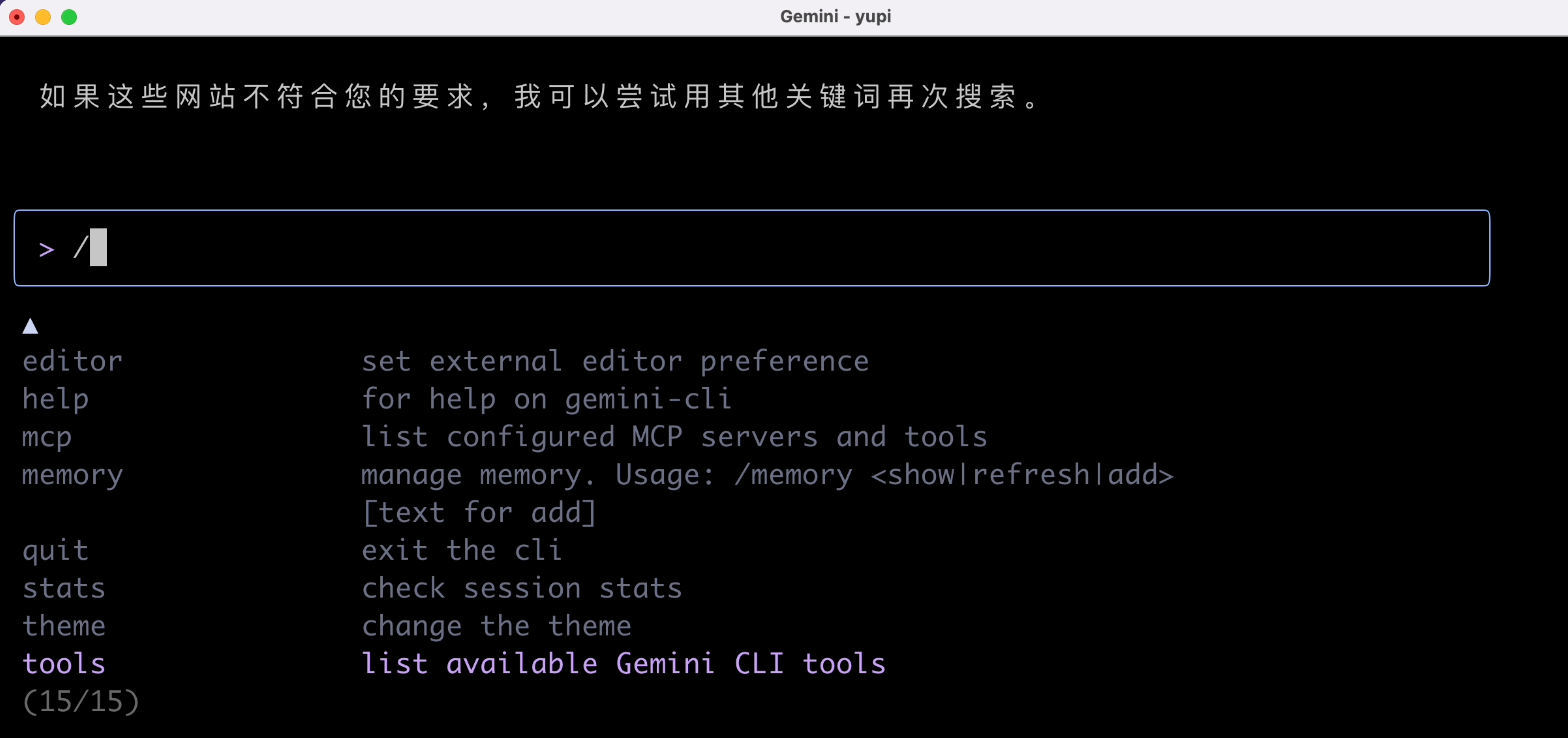Click the Chinese search suggestion message
The image size is (1568, 738).
(540, 96)
